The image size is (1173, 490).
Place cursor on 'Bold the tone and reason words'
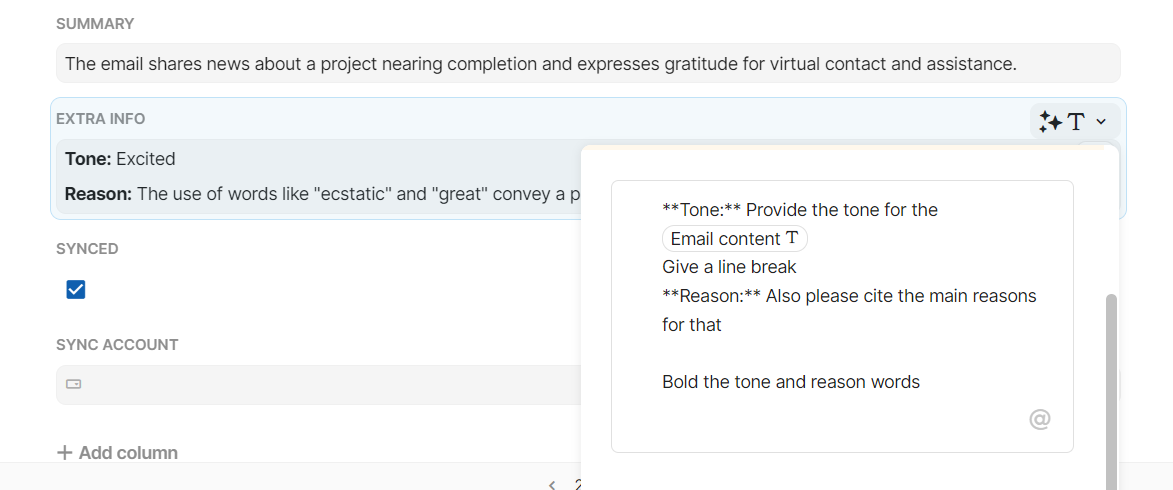[790, 382]
